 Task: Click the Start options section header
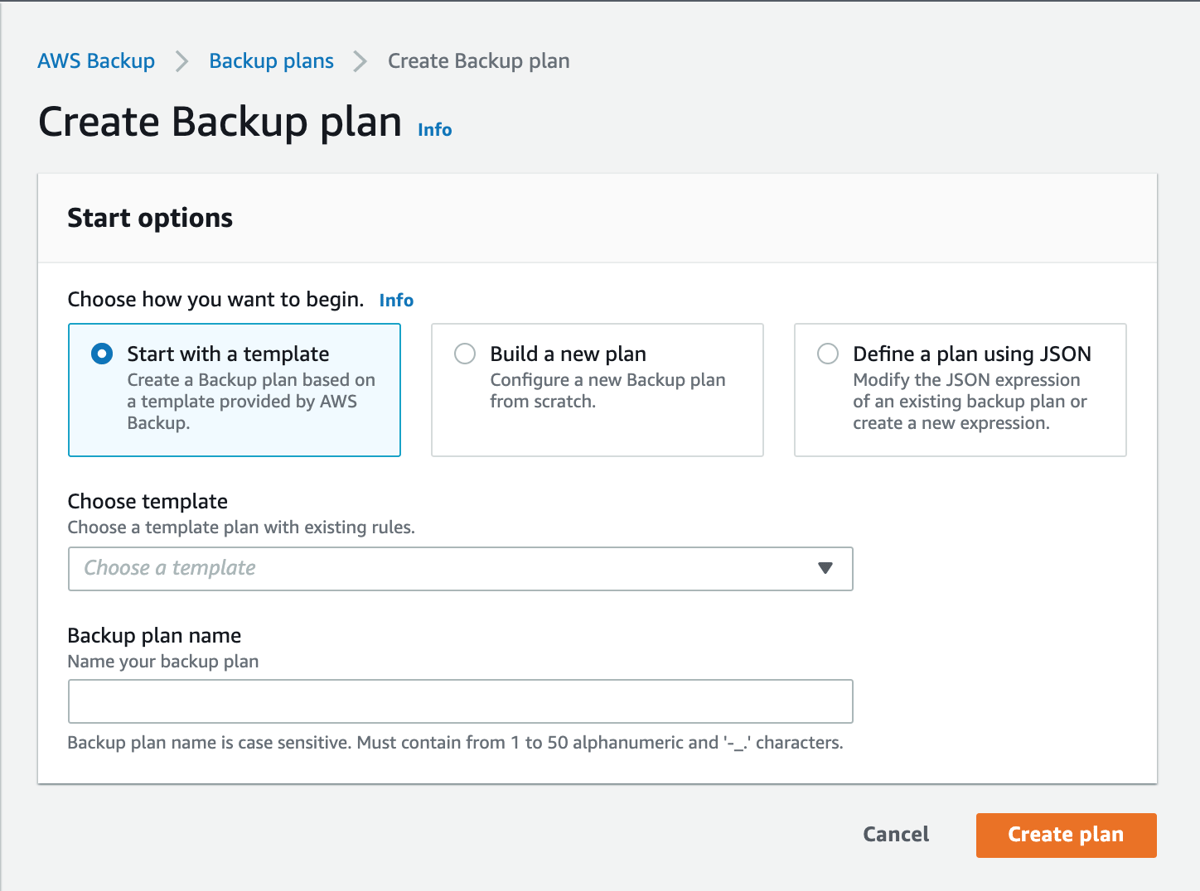(149, 217)
